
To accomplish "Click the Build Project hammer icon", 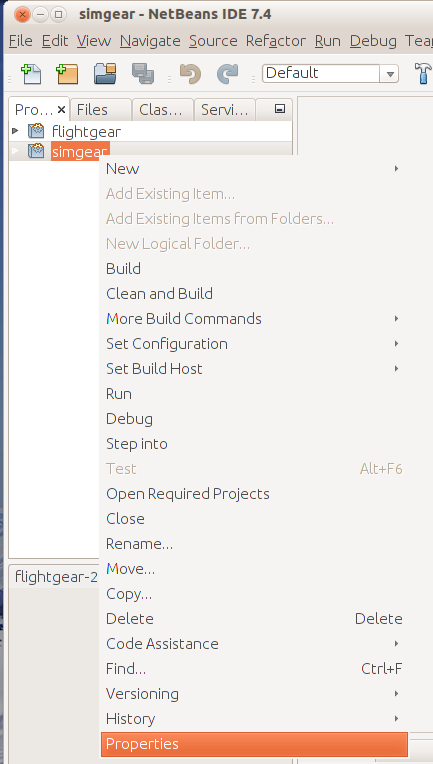I will [422, 74].
